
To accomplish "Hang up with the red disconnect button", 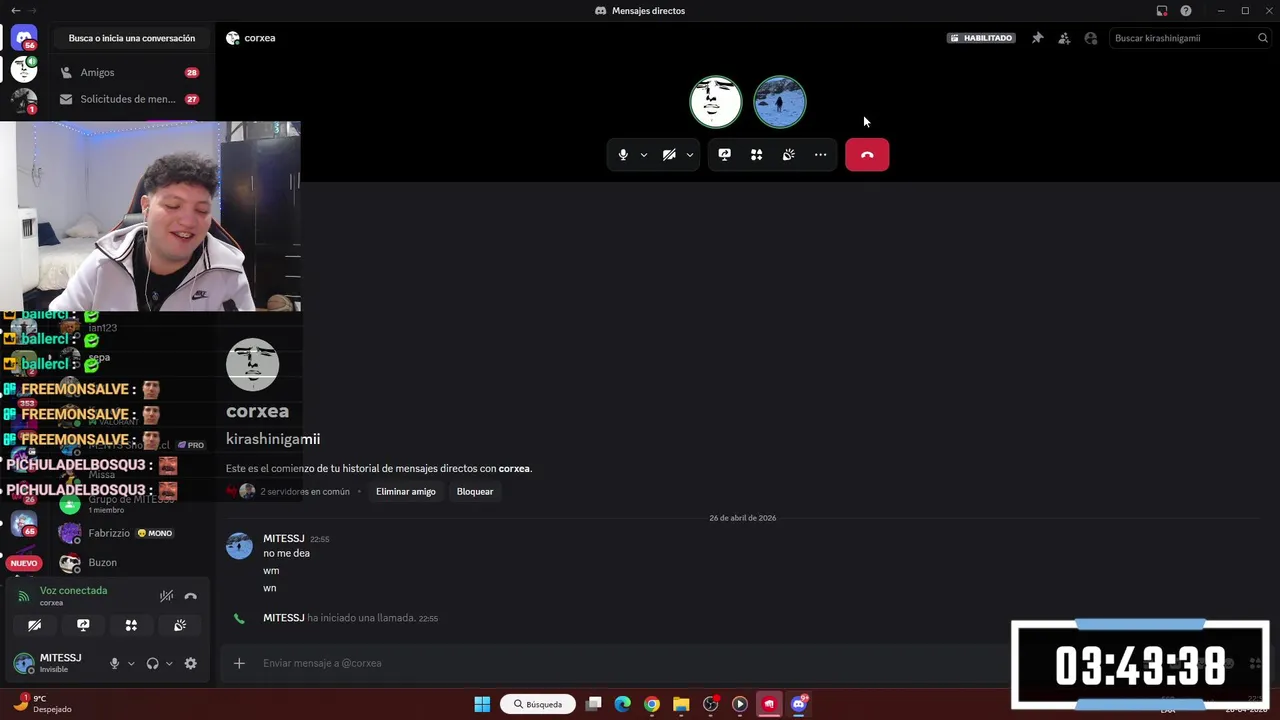I will [867, 155].
